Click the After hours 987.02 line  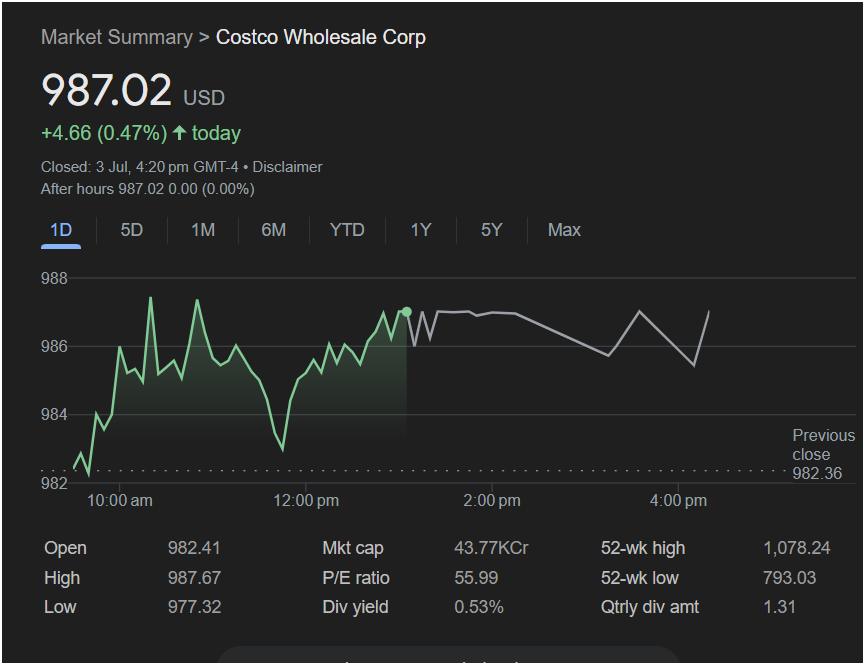point(148,189)
